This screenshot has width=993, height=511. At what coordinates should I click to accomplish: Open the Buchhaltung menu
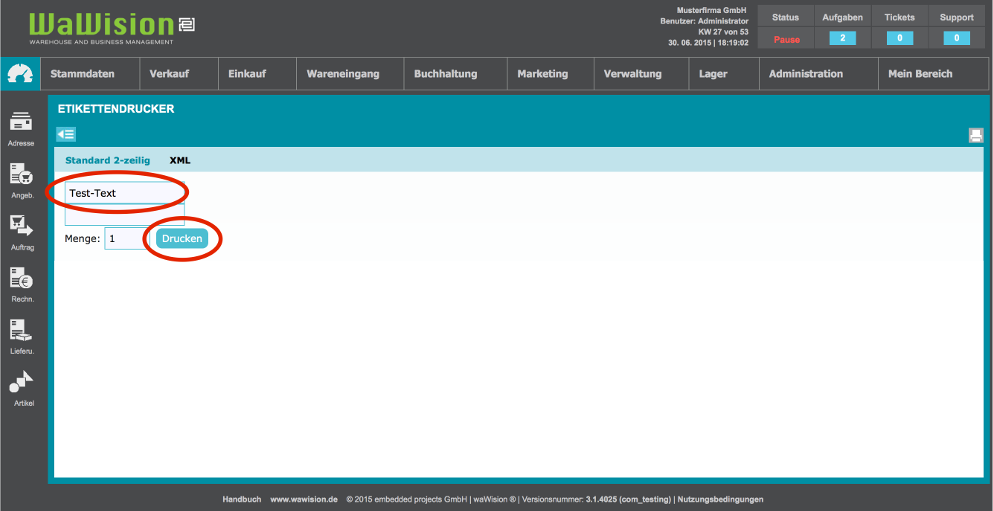pos(445,74)
